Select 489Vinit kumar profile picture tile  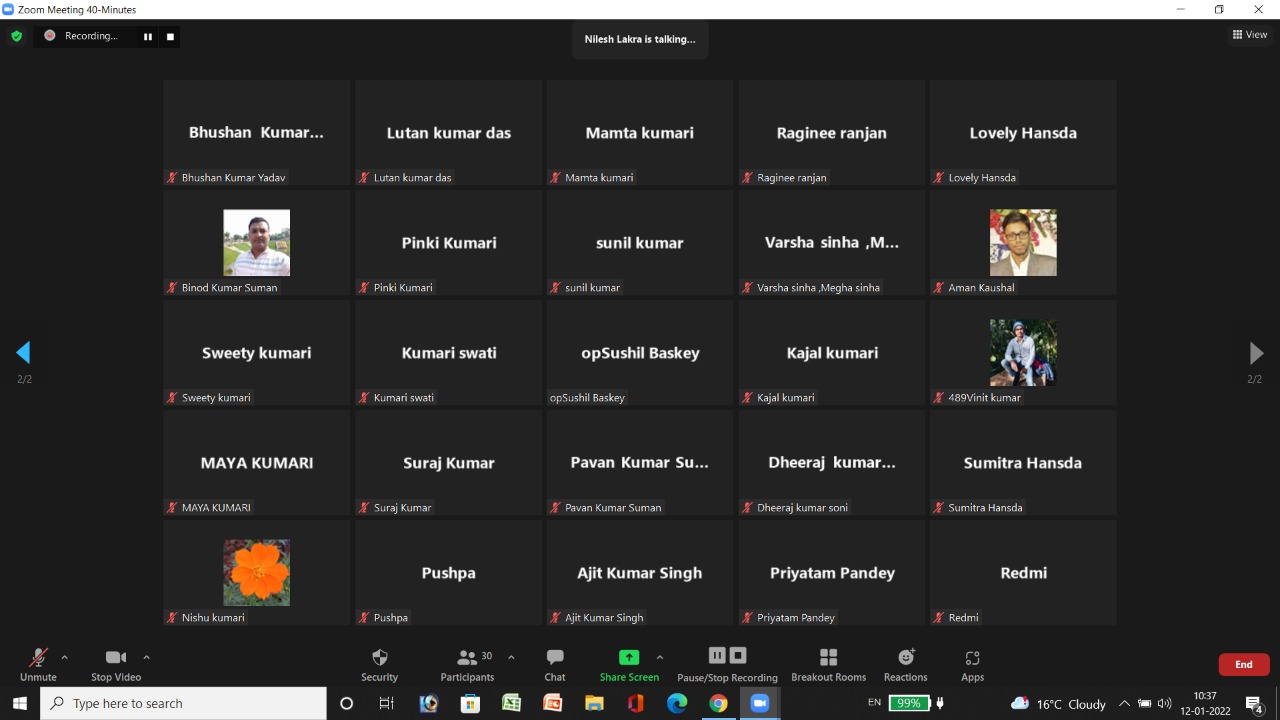[x=1023, y=352]
